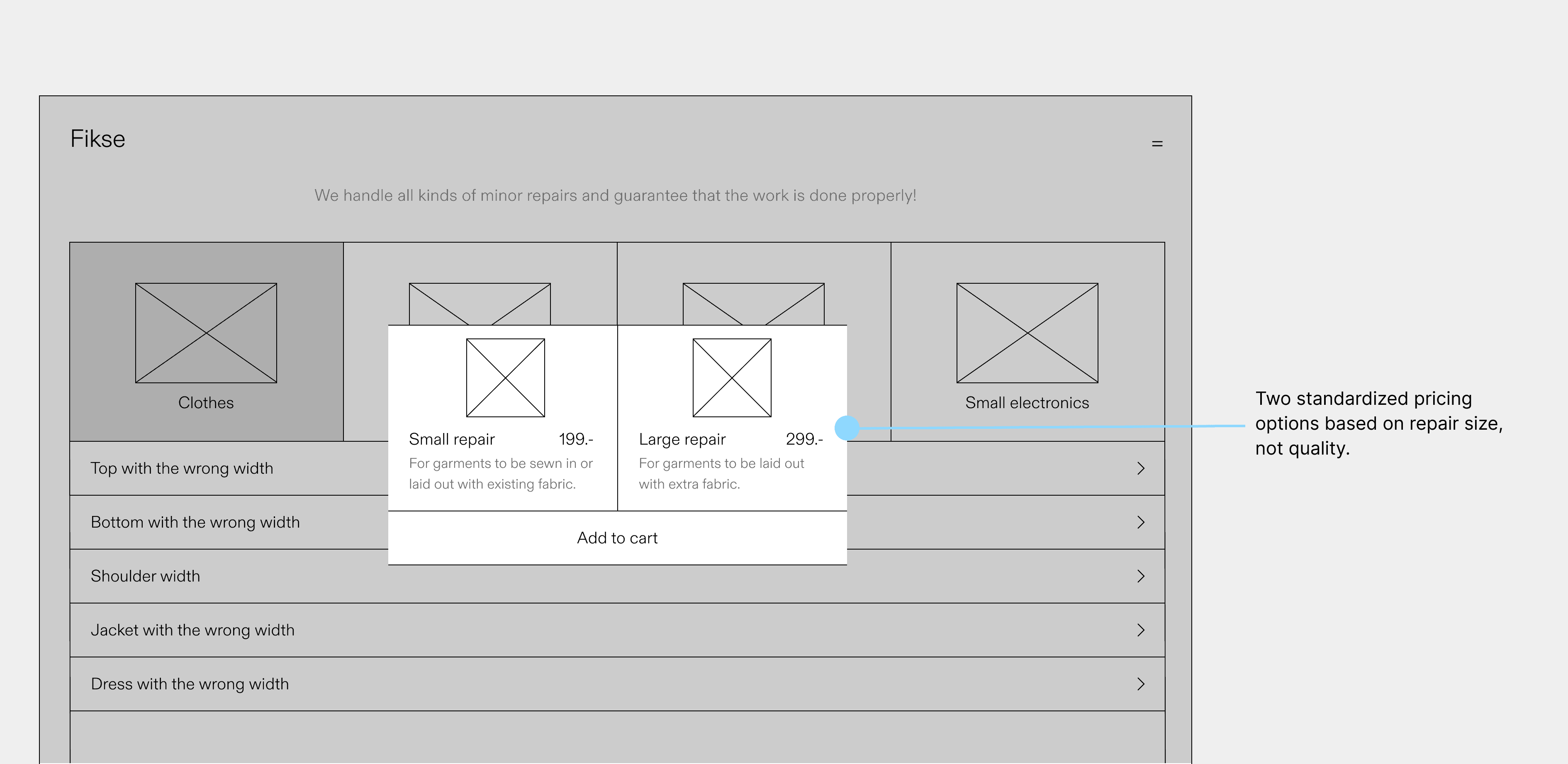The height and width of the screenshot is (764, 1568).
Task: Select the Clothes category tab
Action: pos(206,402)
